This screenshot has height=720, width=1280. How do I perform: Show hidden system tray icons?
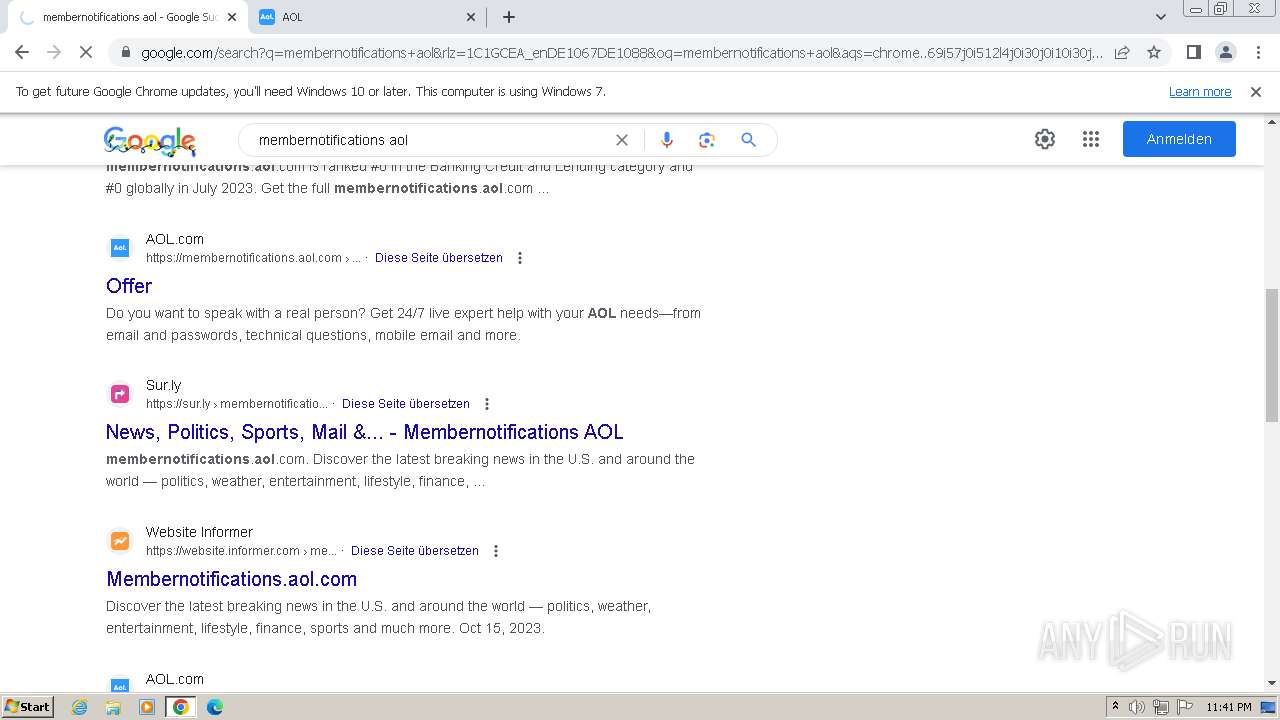pyautogui.click(x=1115, y=707)
